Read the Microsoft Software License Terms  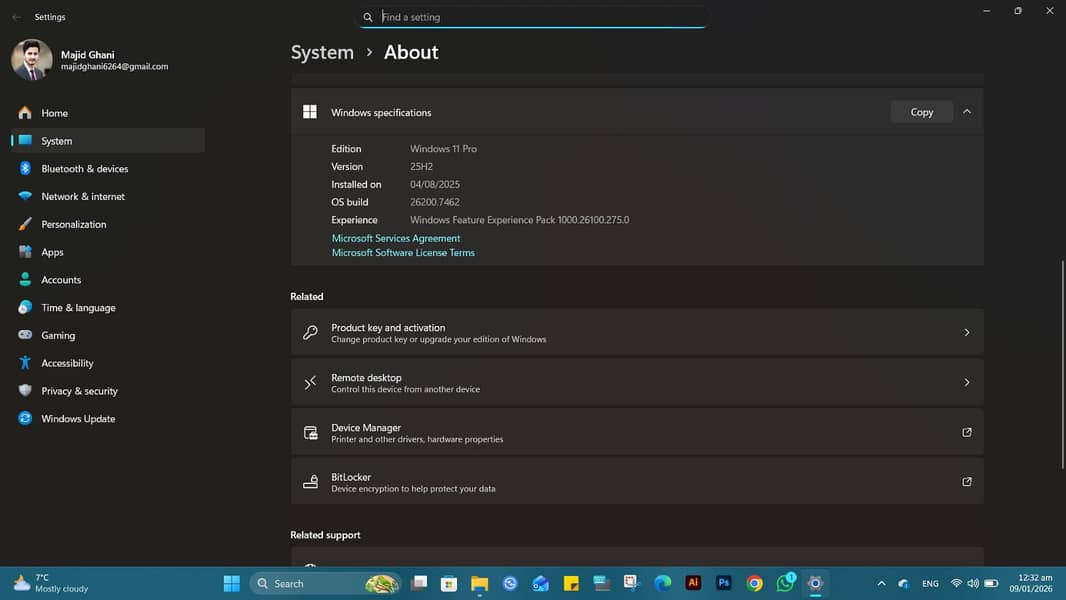point(403,253)
